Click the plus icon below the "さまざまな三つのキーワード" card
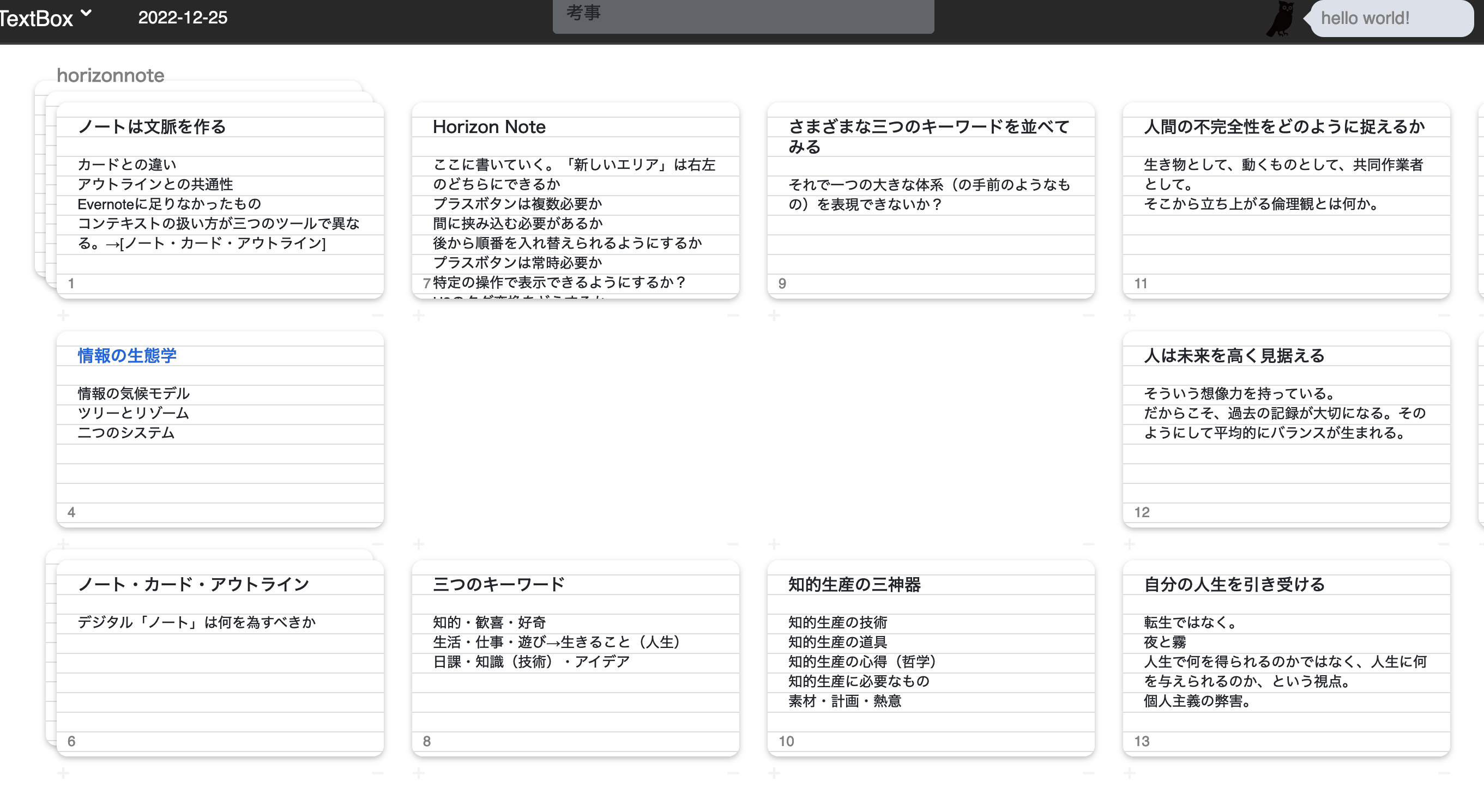1484x812 pixels. tap(774, 315)
